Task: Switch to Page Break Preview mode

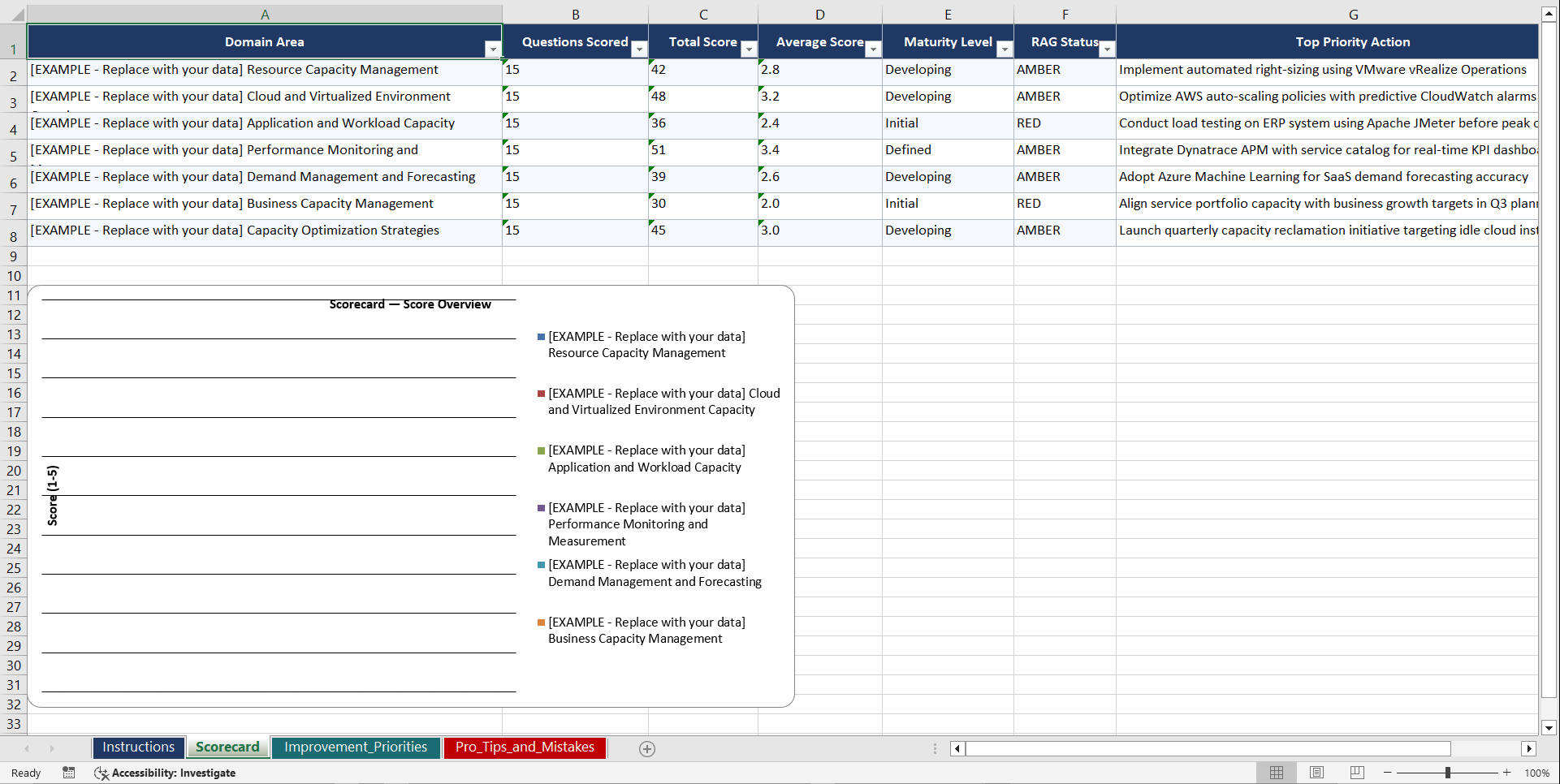Action: click(1356, 773)
